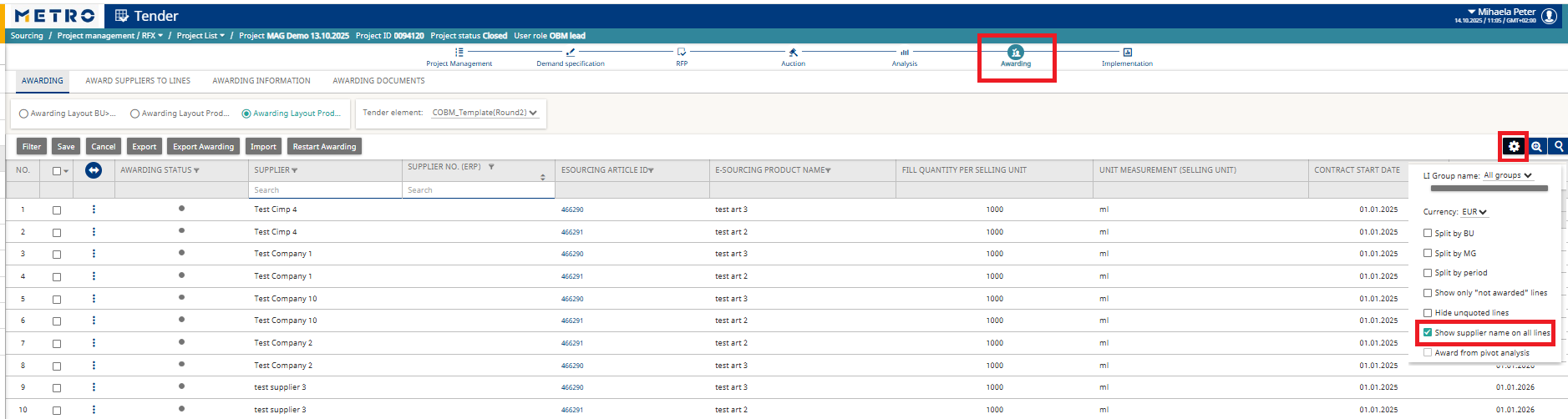Enable Split by period checkbox
The image size is (1568, 419).
pyautogui.click(x=1428, y=273)
